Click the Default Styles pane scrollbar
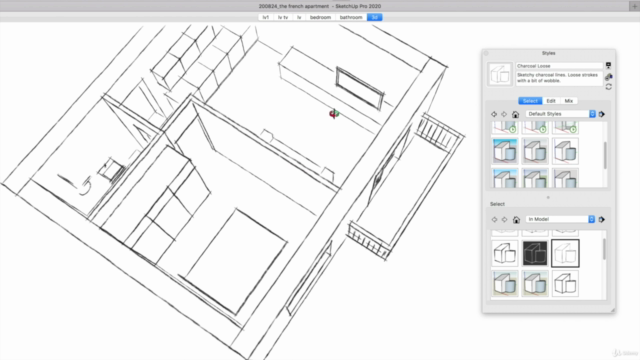The height and width of the screenshot is (360, 640). point(605,155)
